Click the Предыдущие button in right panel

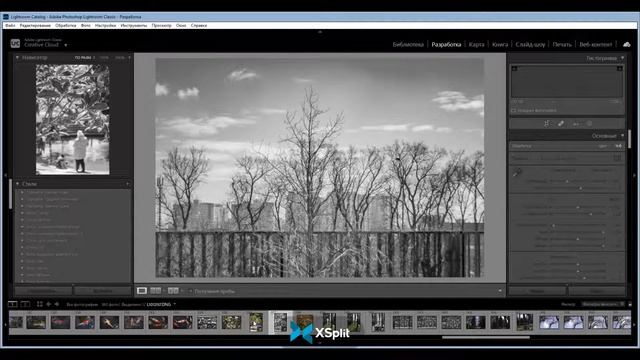pyautogui.click(x=537, y=291)
